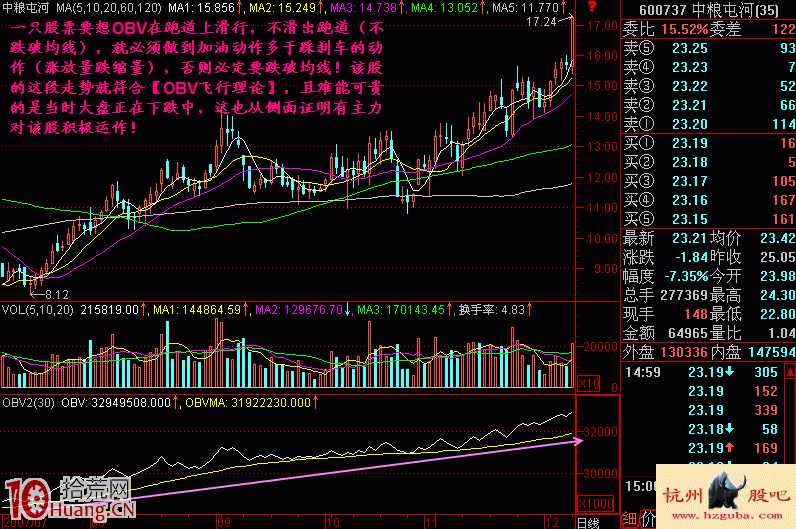Image resolution: width=796 pixels, height=529 pixels.
Task: Select the 买② 23.18 bid row
Action: click(709, 162)
